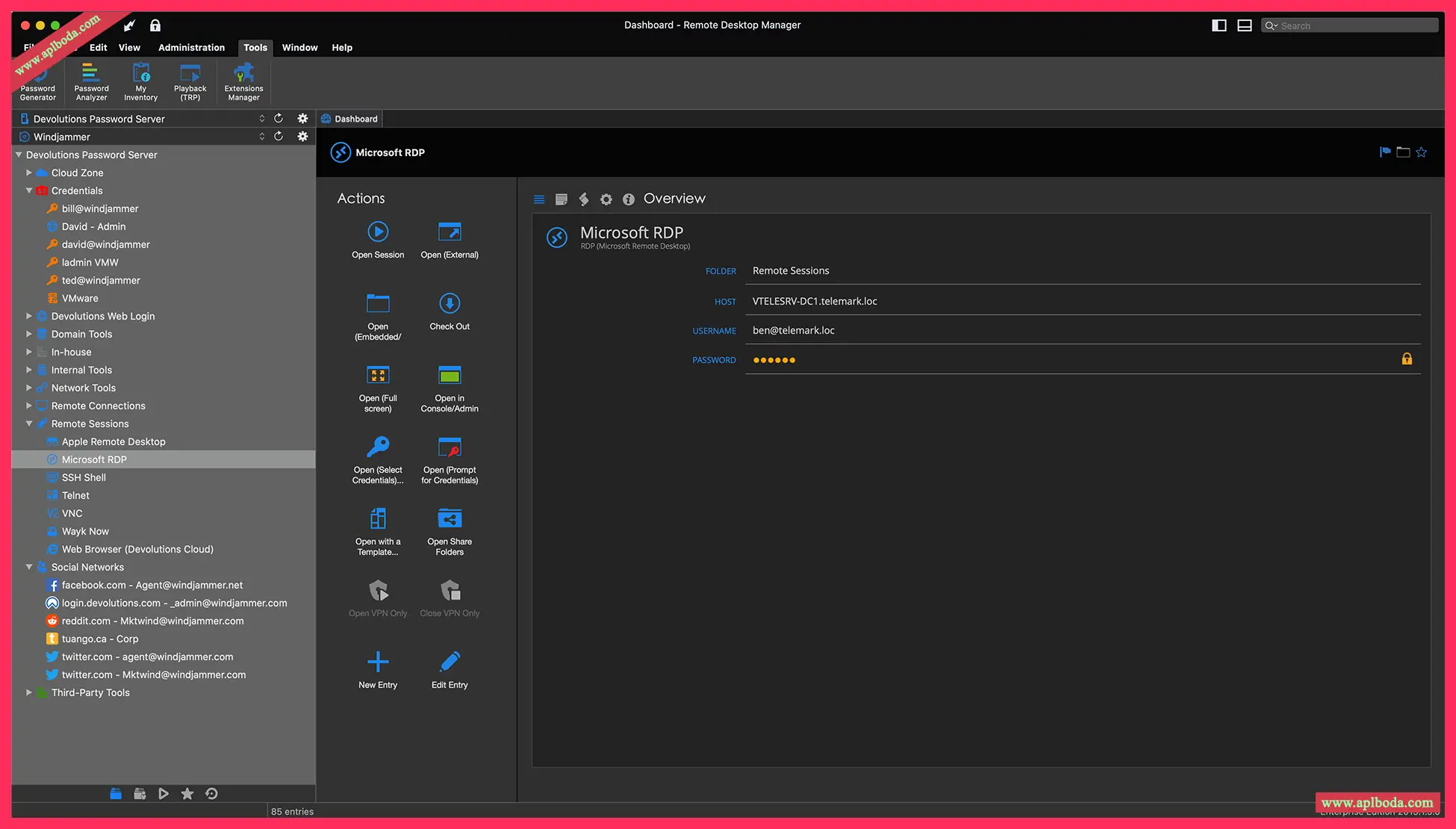Viewport: 1456px width, 829px height.
Task: Expand the Network Tools folder
Action: coord(29,388)
